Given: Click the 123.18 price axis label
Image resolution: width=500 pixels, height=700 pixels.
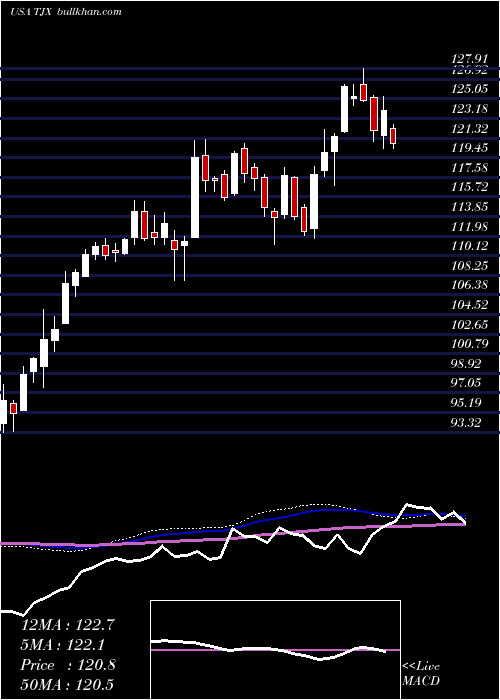Looking at the screenshot, I should (x=471, y=109).
